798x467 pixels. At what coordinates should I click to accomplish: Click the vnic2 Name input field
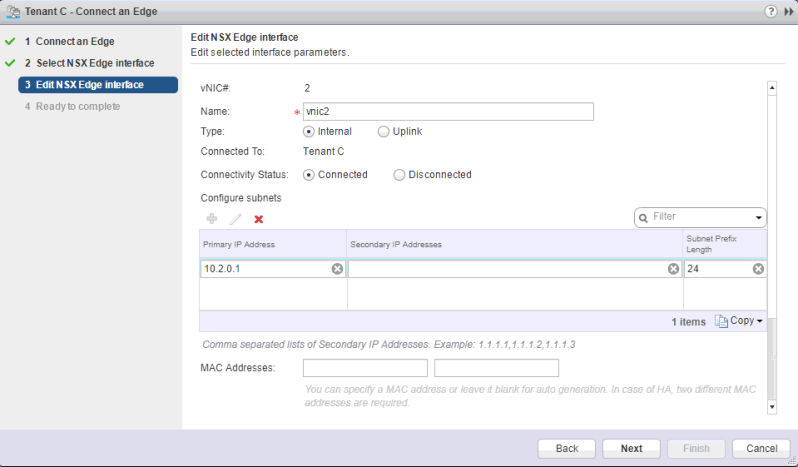pyautogui.click(x=448, y=112)
